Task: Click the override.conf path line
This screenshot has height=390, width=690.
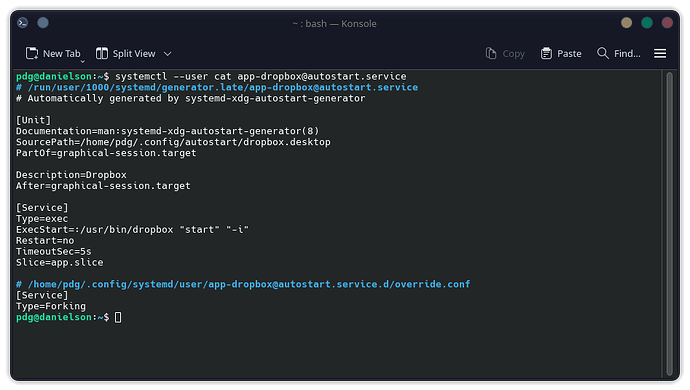Action: click(243, 284)
